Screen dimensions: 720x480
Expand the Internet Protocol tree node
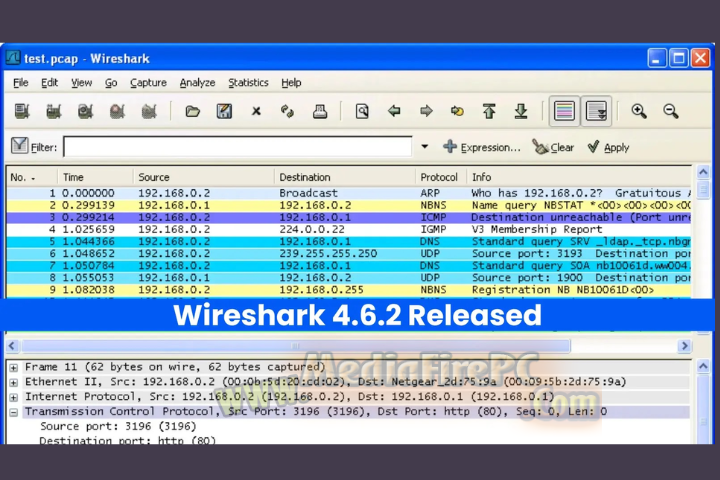[14, 397]
